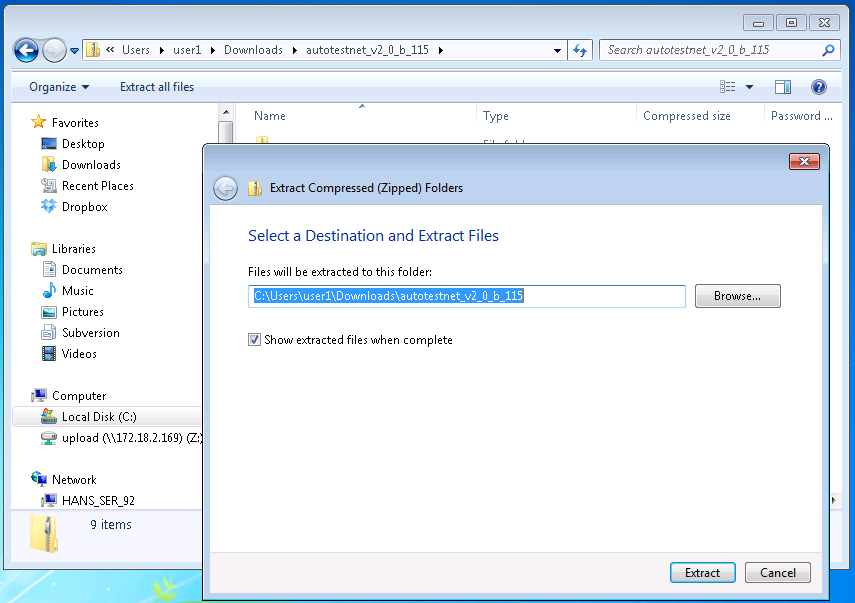This screenshot has height=603, width=855.
Task: Click the destination folder path field
Action: tap(466, 296)
